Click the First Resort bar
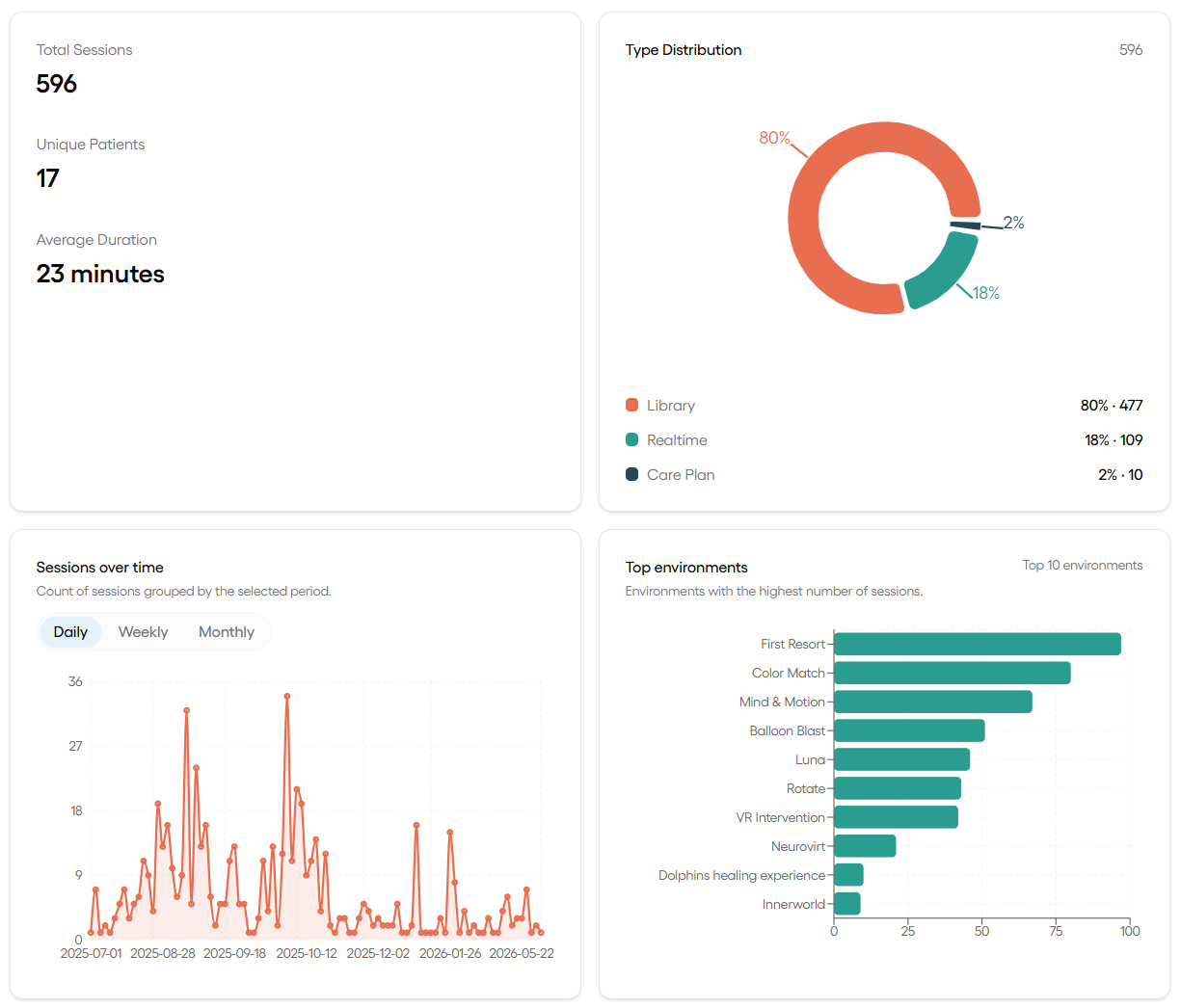Viewport: 1181px width, 1008px height. (x=978, y=644)
